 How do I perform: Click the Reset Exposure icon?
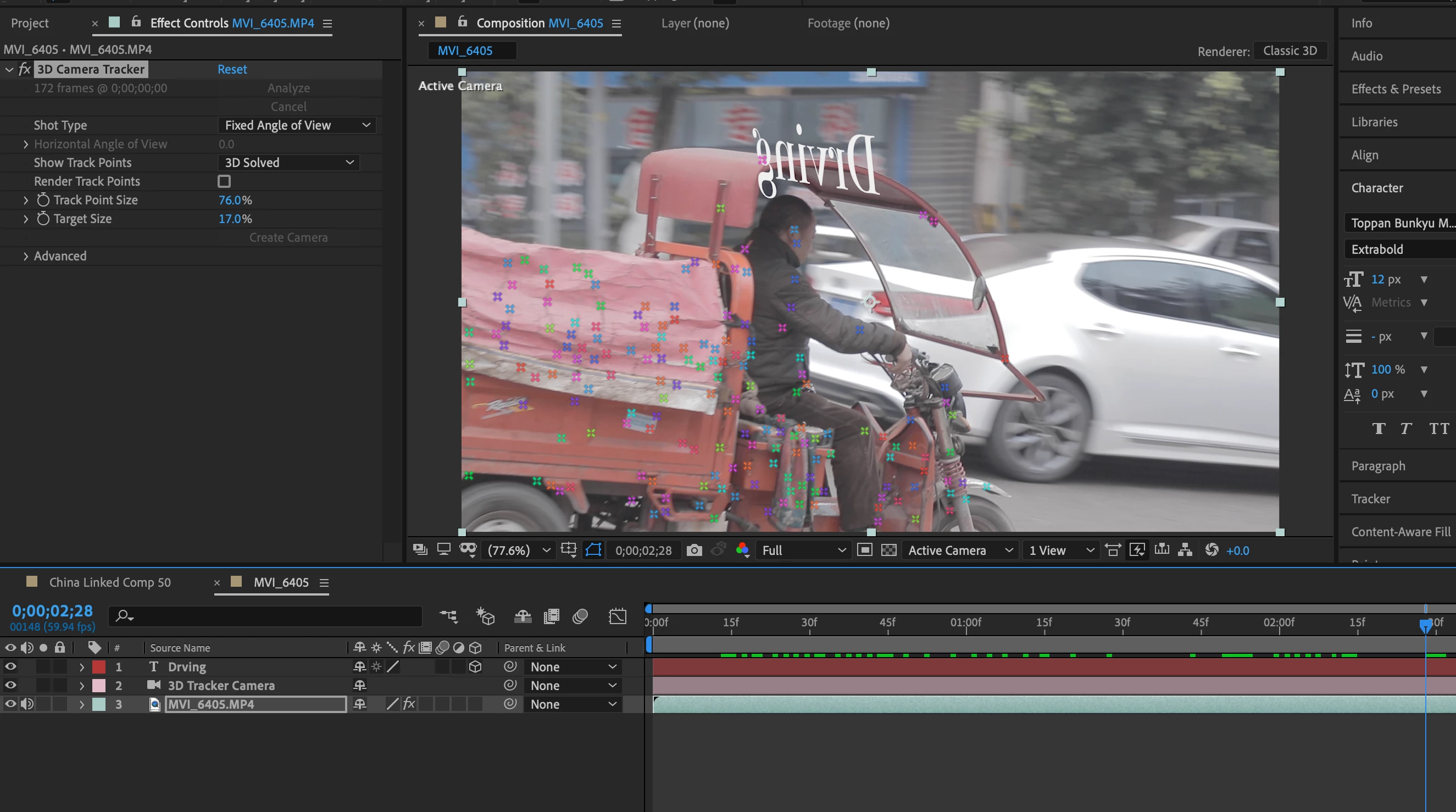(1212, 550)
